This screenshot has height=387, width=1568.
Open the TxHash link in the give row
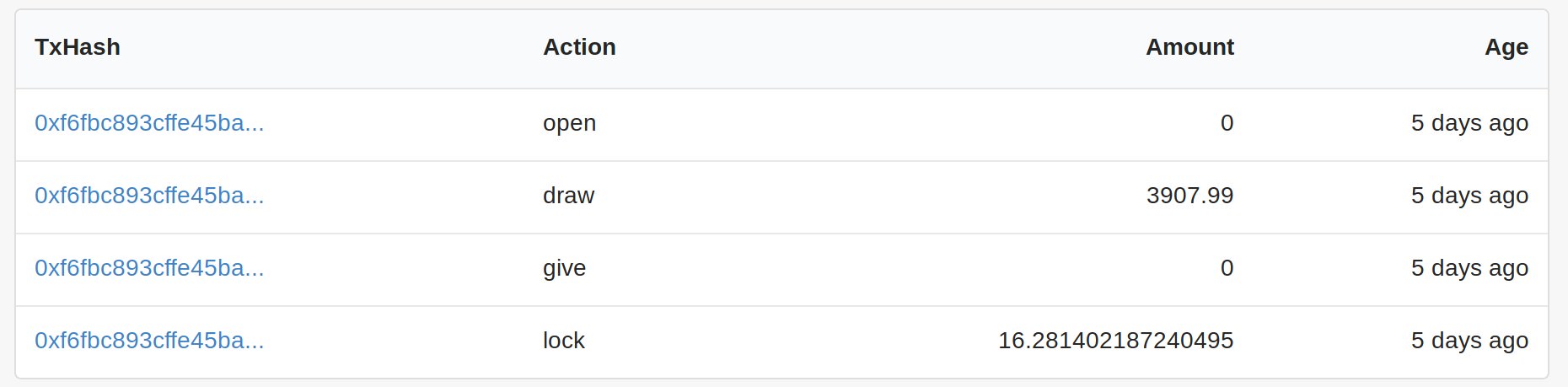[149, 268]
